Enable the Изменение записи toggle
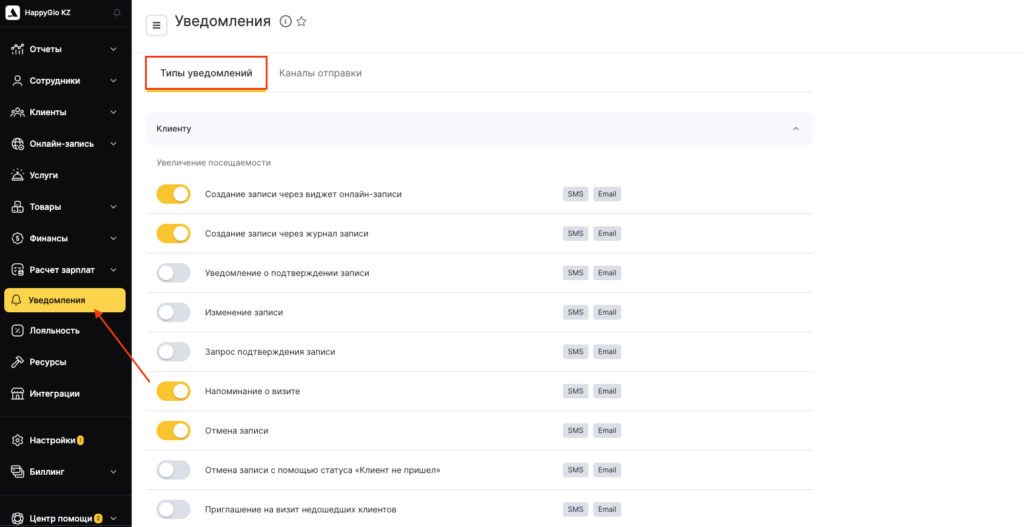Image resolution: width=1024 pixels, height=527 pixels. pos(173,312)
